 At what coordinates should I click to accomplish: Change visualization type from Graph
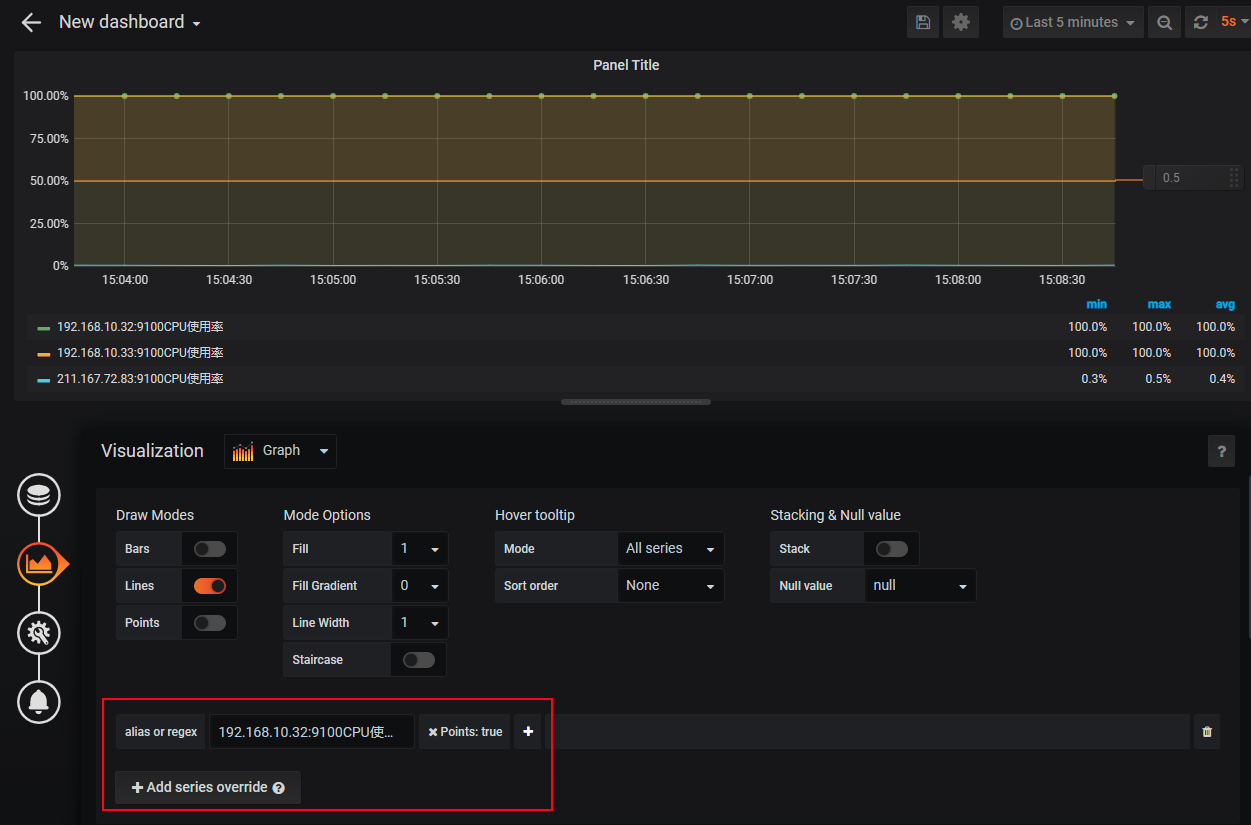(x=280, y=451)
